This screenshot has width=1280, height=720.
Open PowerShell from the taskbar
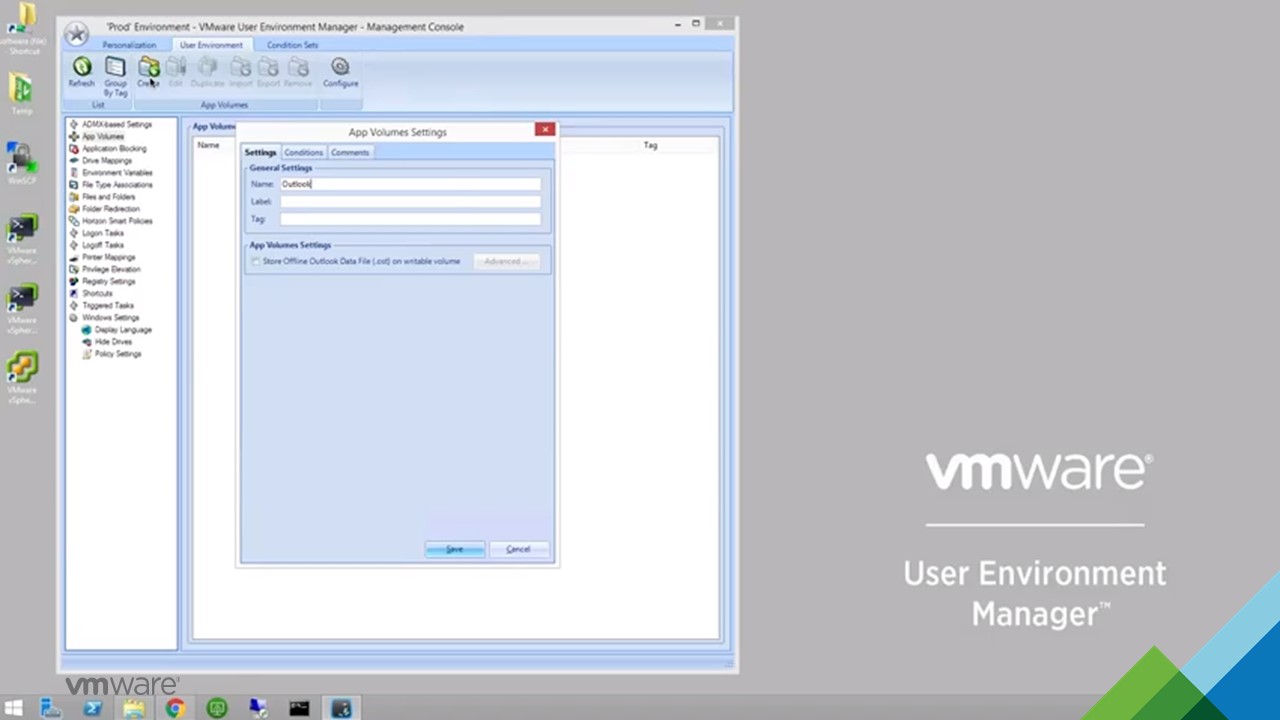tap(92, 708)
